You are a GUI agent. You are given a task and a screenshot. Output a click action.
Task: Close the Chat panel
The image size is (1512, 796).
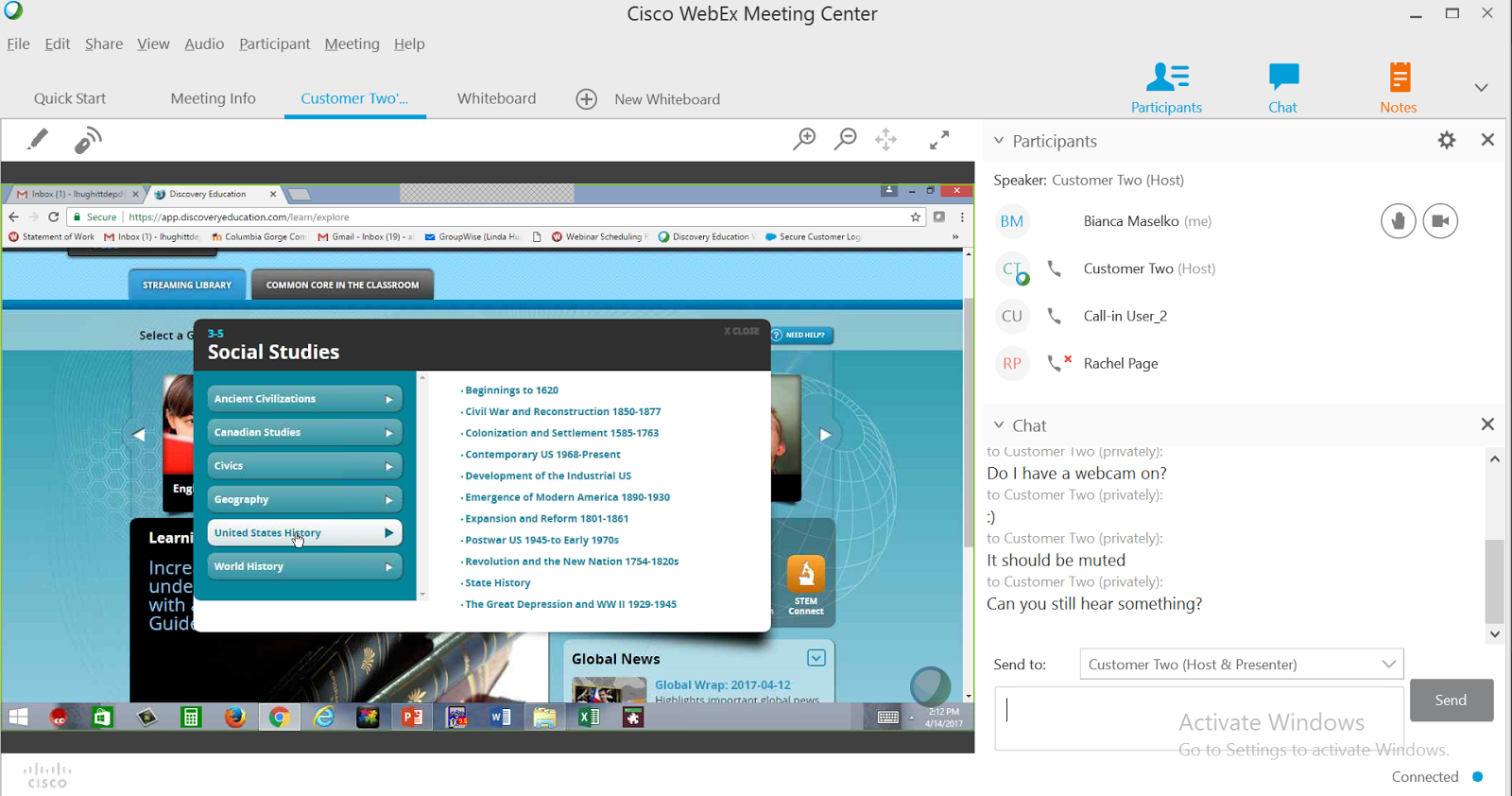point(1487,424)
